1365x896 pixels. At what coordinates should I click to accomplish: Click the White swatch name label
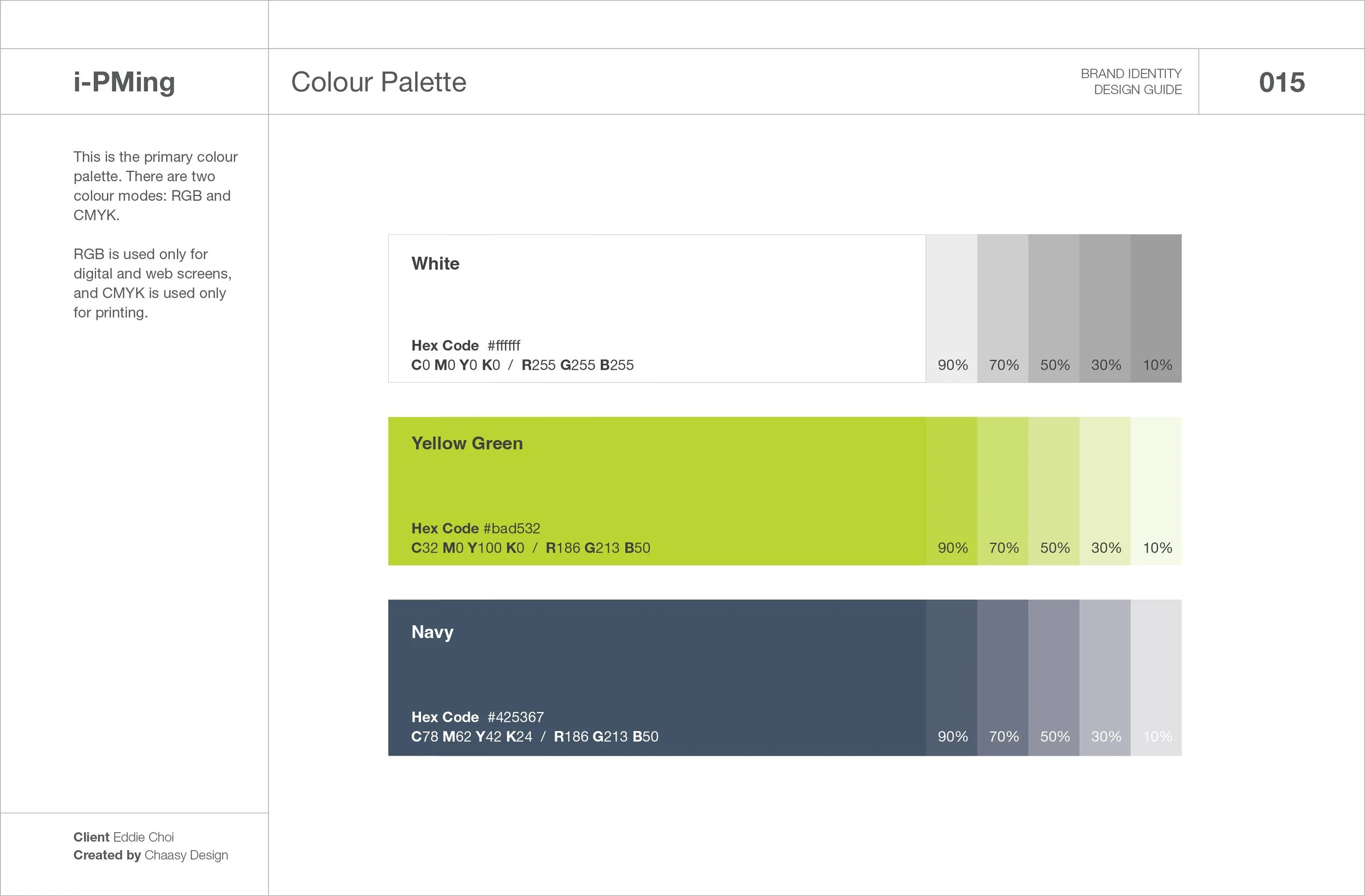[x=435, y=263]
